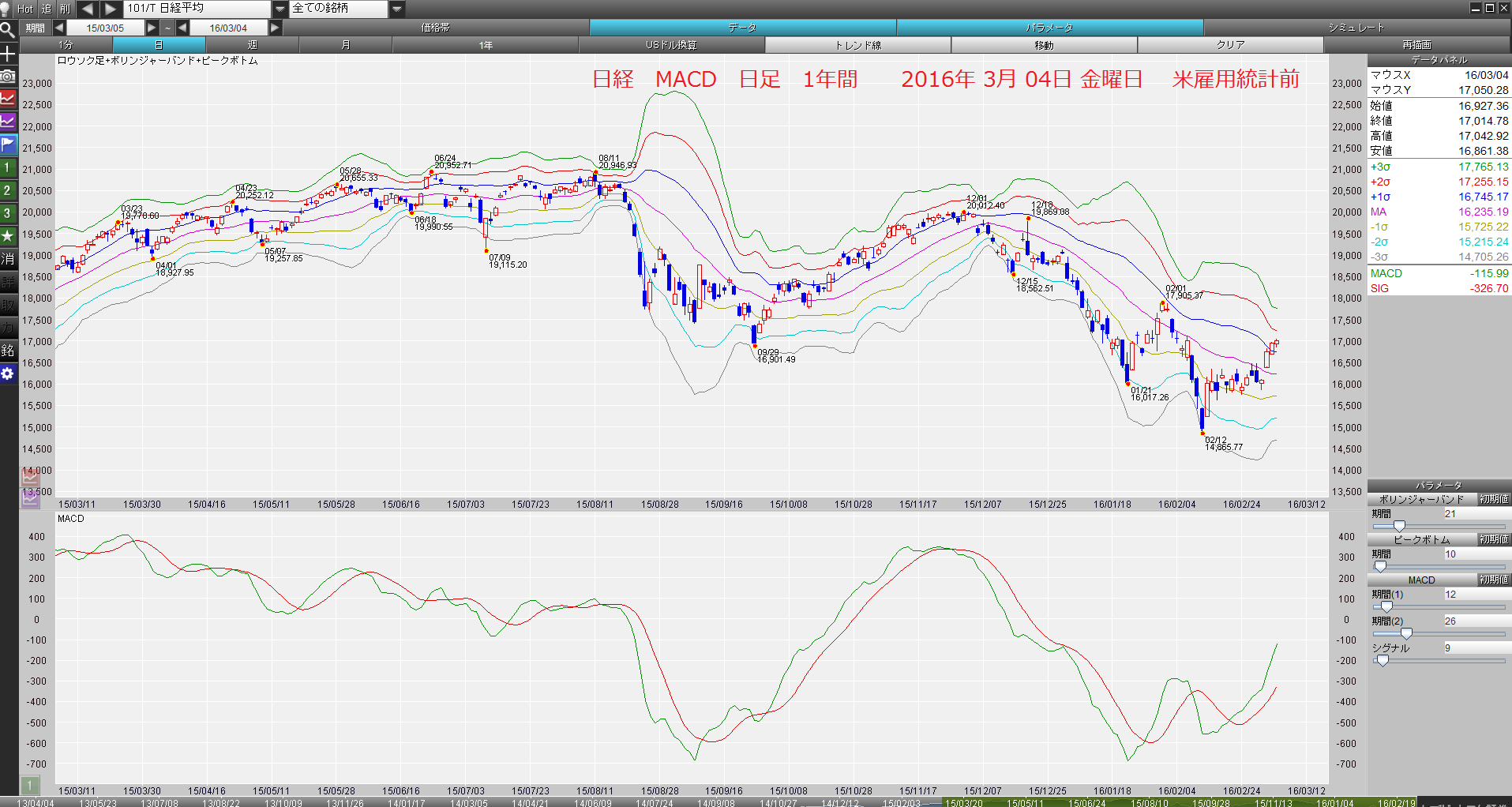Screen dimensions: 1512x807
Task: Click the 取 sidebar button
Action: pyautogui.click(x=8, y=305)
